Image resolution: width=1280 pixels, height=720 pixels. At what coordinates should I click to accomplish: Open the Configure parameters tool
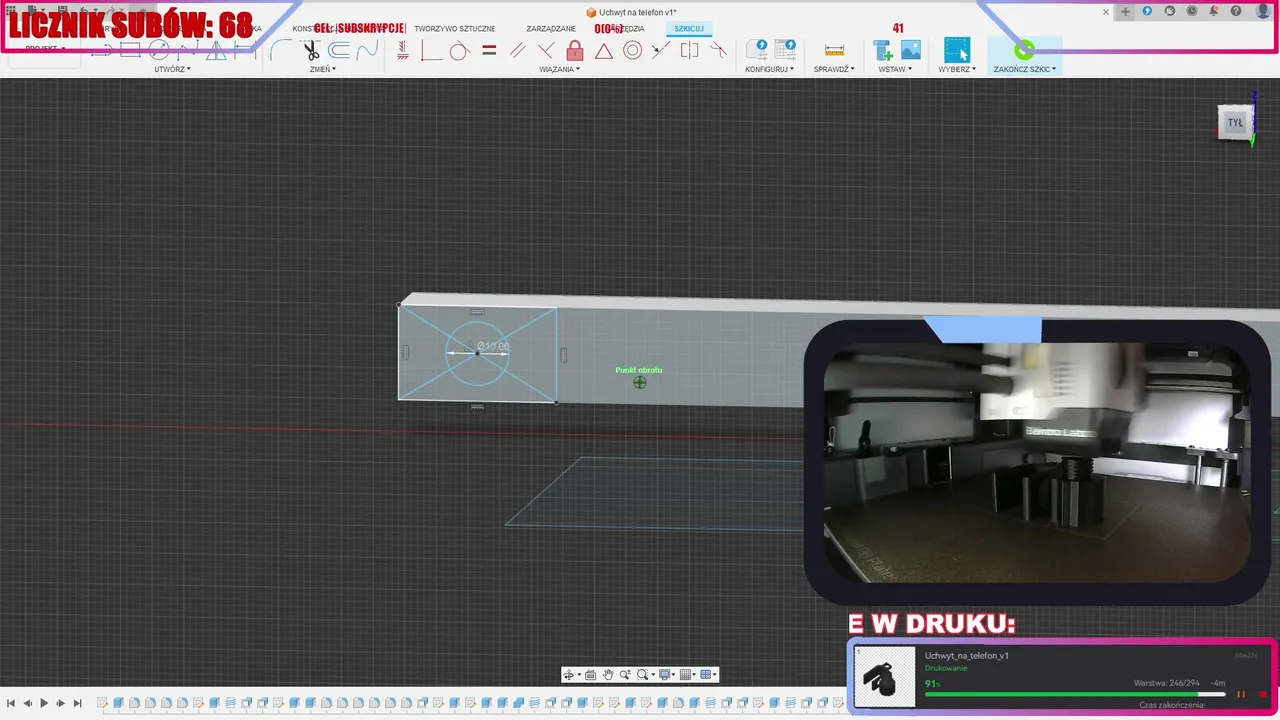click(758, 50)
